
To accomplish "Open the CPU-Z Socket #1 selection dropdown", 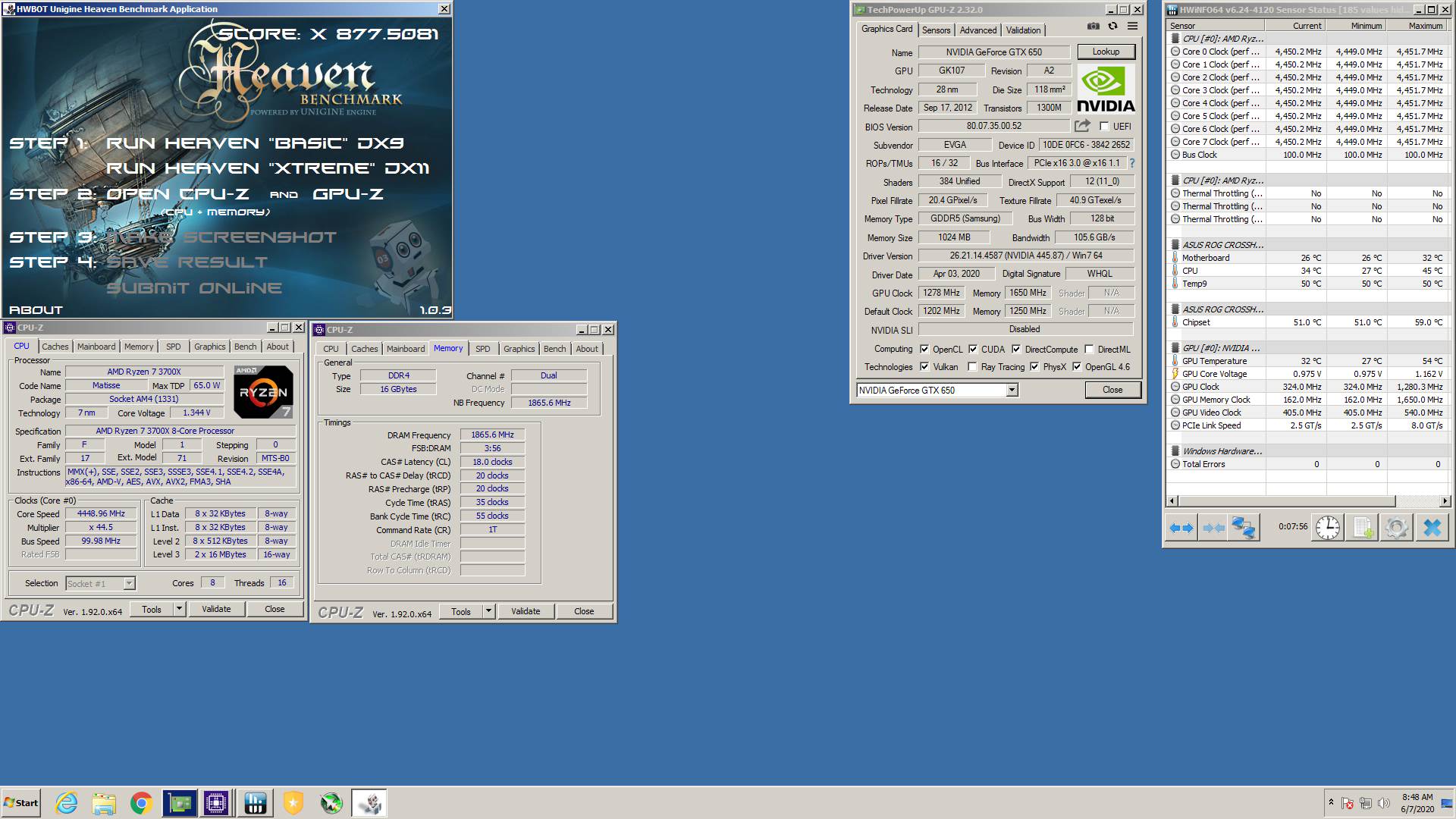I will coord(129,583).
